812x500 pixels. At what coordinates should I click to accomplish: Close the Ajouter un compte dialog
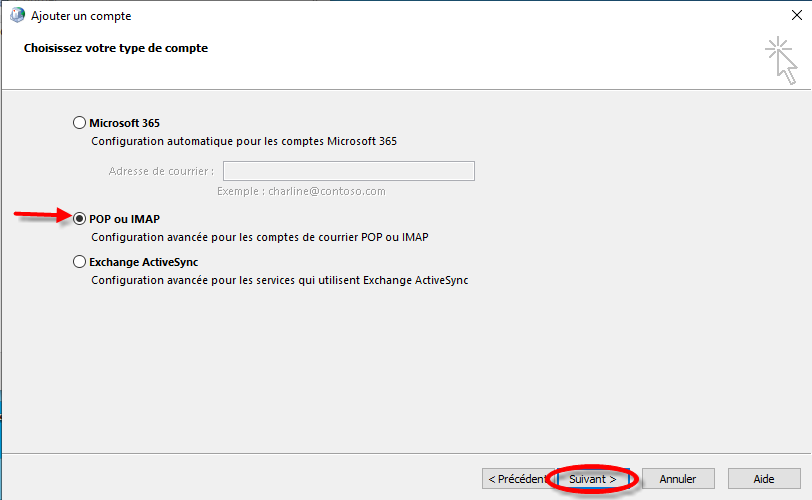[x=797, y=16]
